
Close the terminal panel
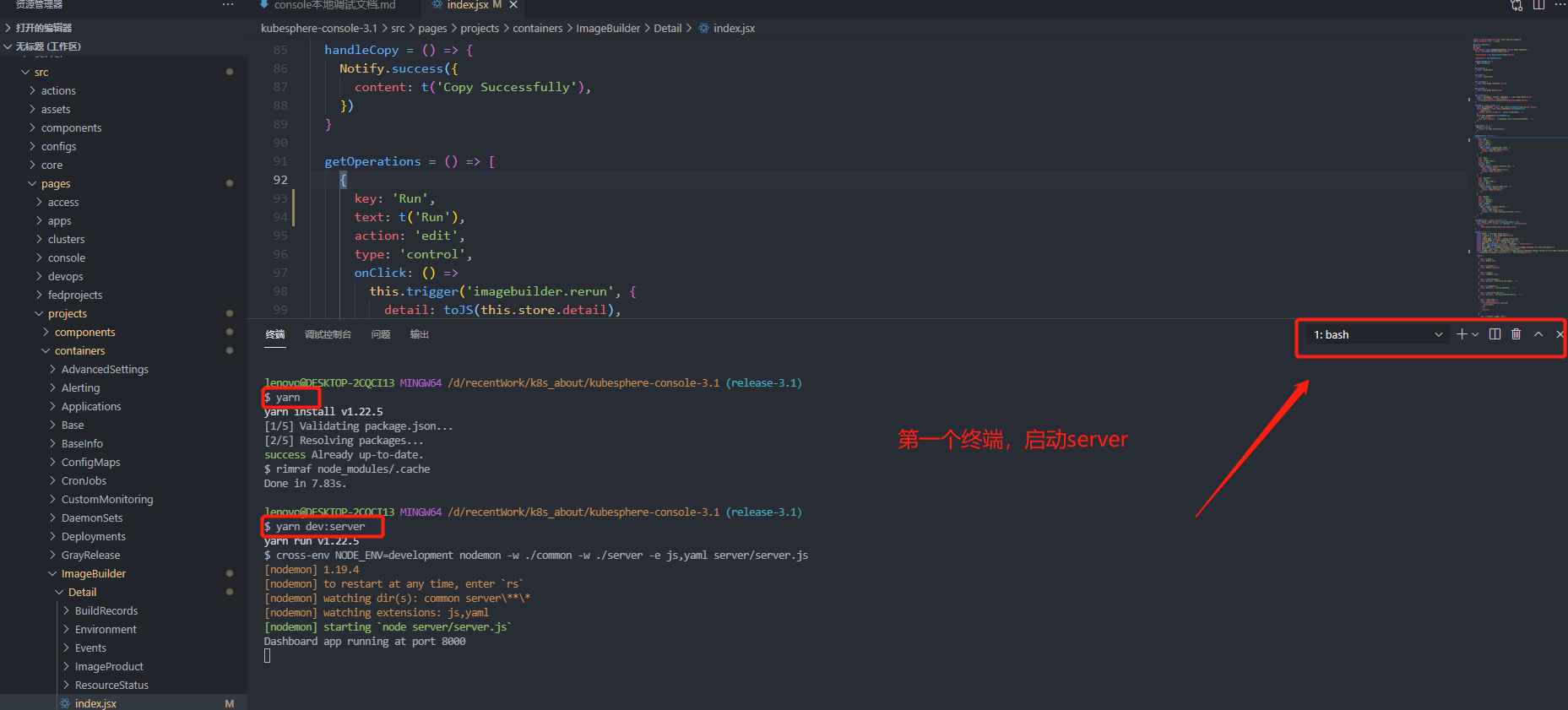(1560, 334)
